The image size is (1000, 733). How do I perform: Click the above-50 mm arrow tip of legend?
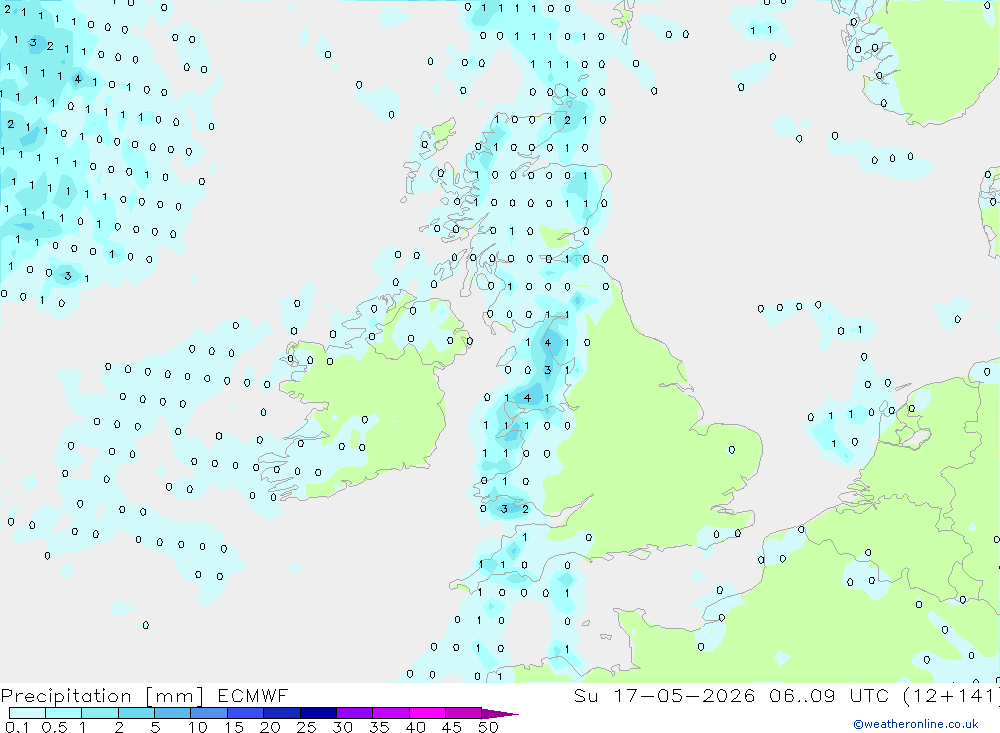(500, 714)
